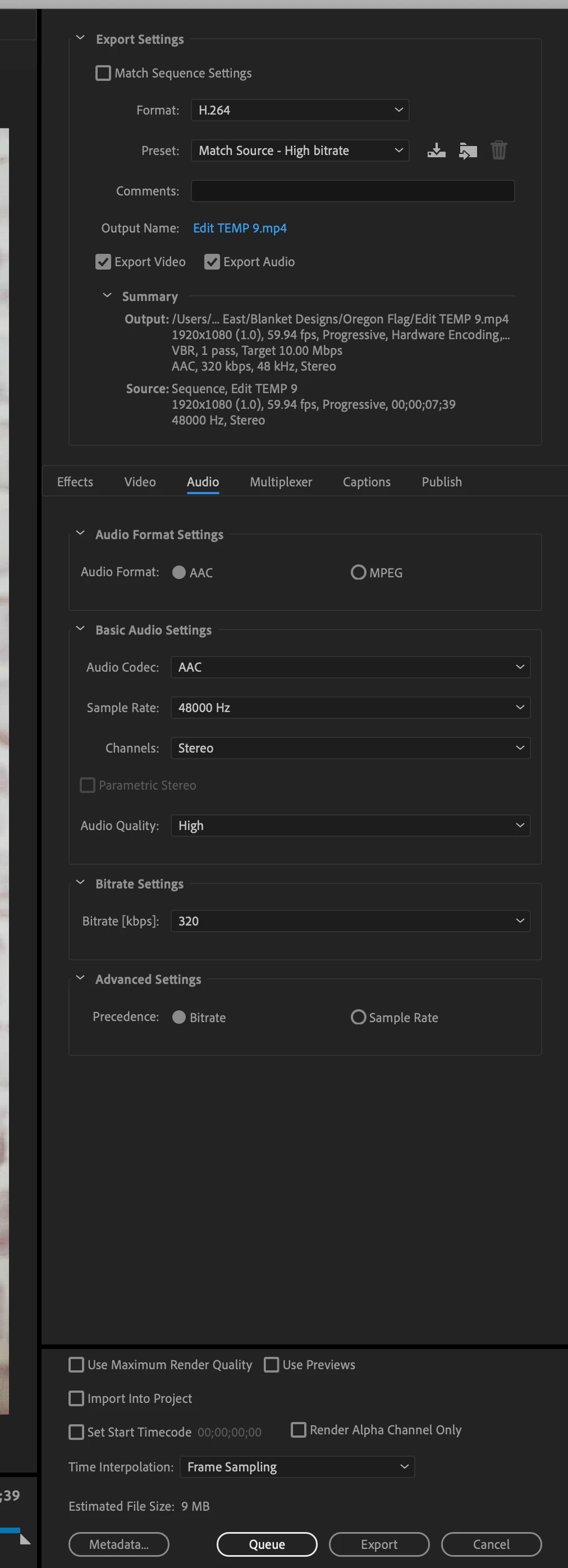Click the Delete Preset trash icon
Viewport: 568px width, 1568px height.
pyautogui.click(x=498, y=151)
